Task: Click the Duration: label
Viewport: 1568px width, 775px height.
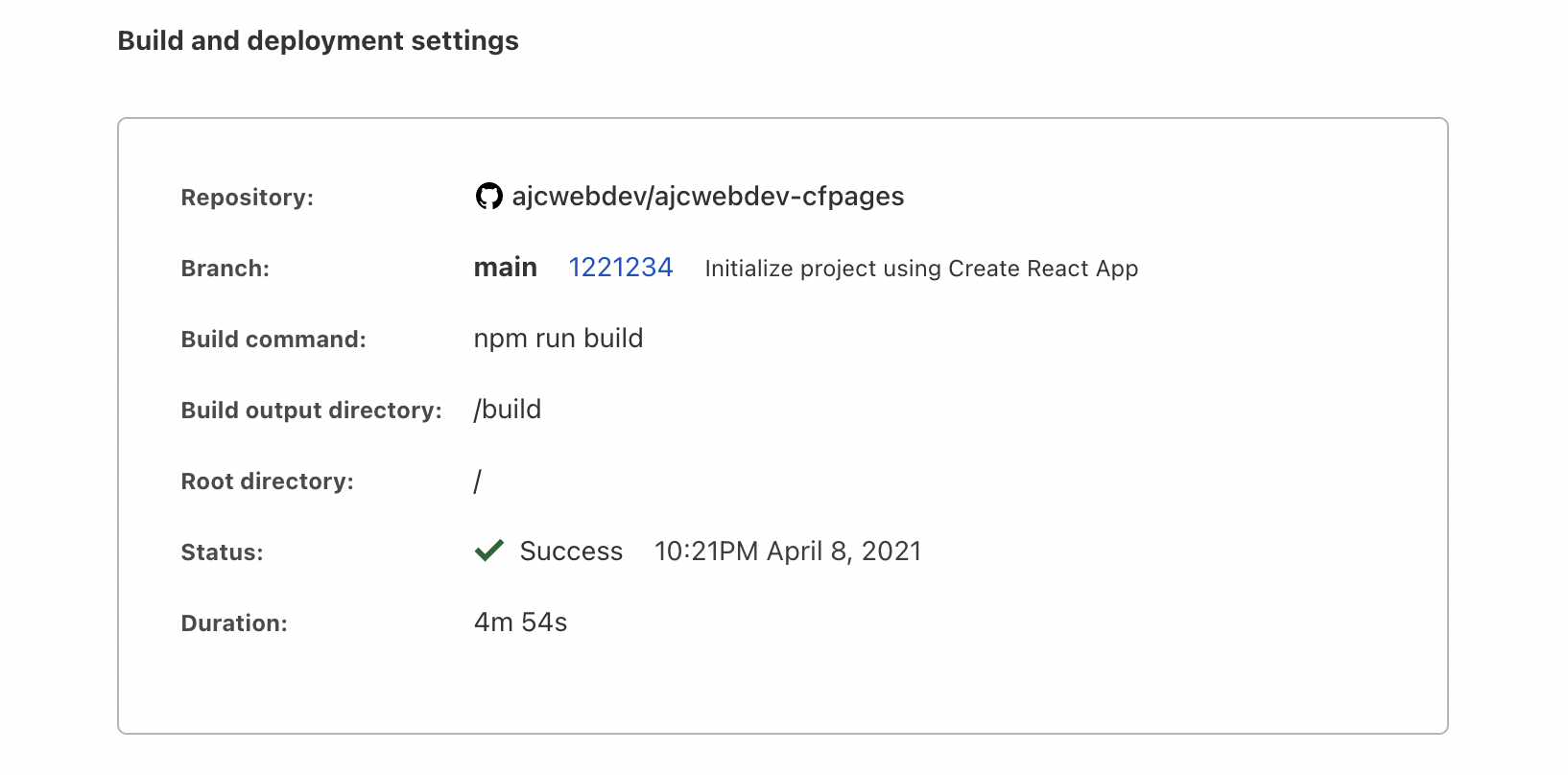Action: pos(234,623)
